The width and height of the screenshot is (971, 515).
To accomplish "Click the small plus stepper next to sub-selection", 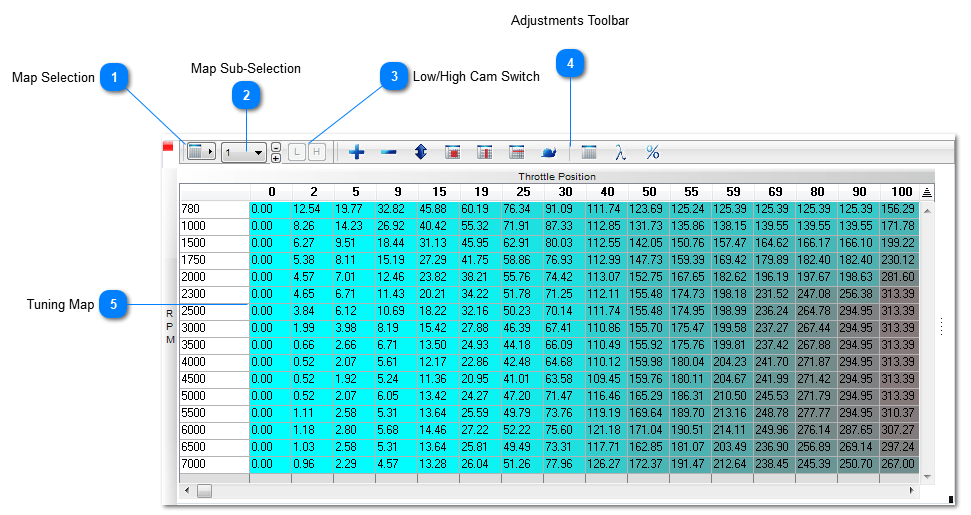I will (276, 158).
